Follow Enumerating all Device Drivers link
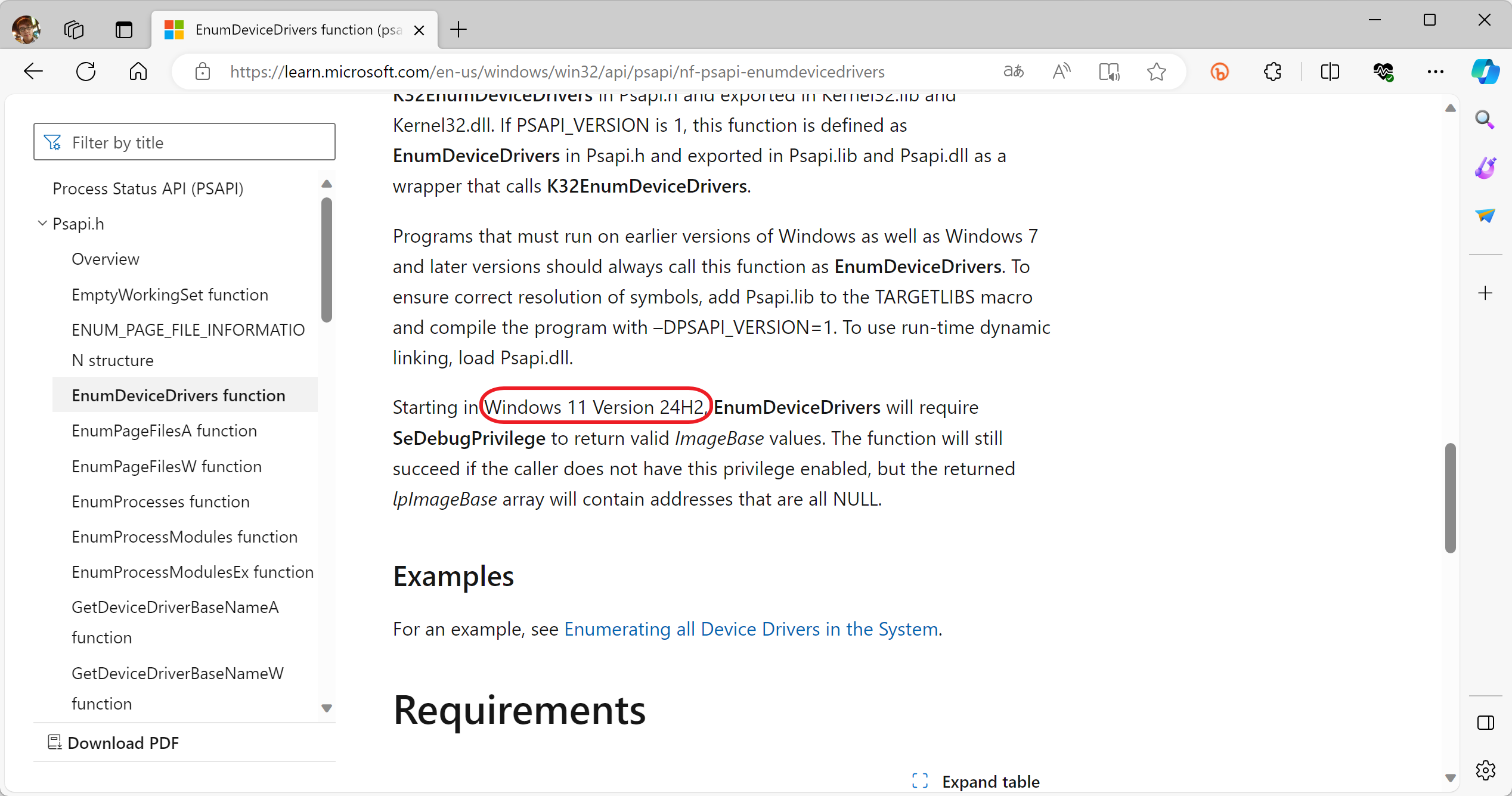This screenshot has width=1512, height=796. pyautogui.click(x=751, y=629)
